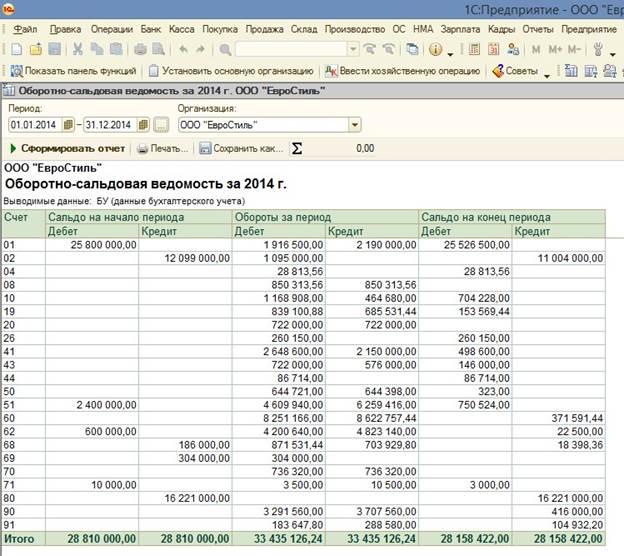Click the sum value field showing 0,00

(x=347, y=148)
